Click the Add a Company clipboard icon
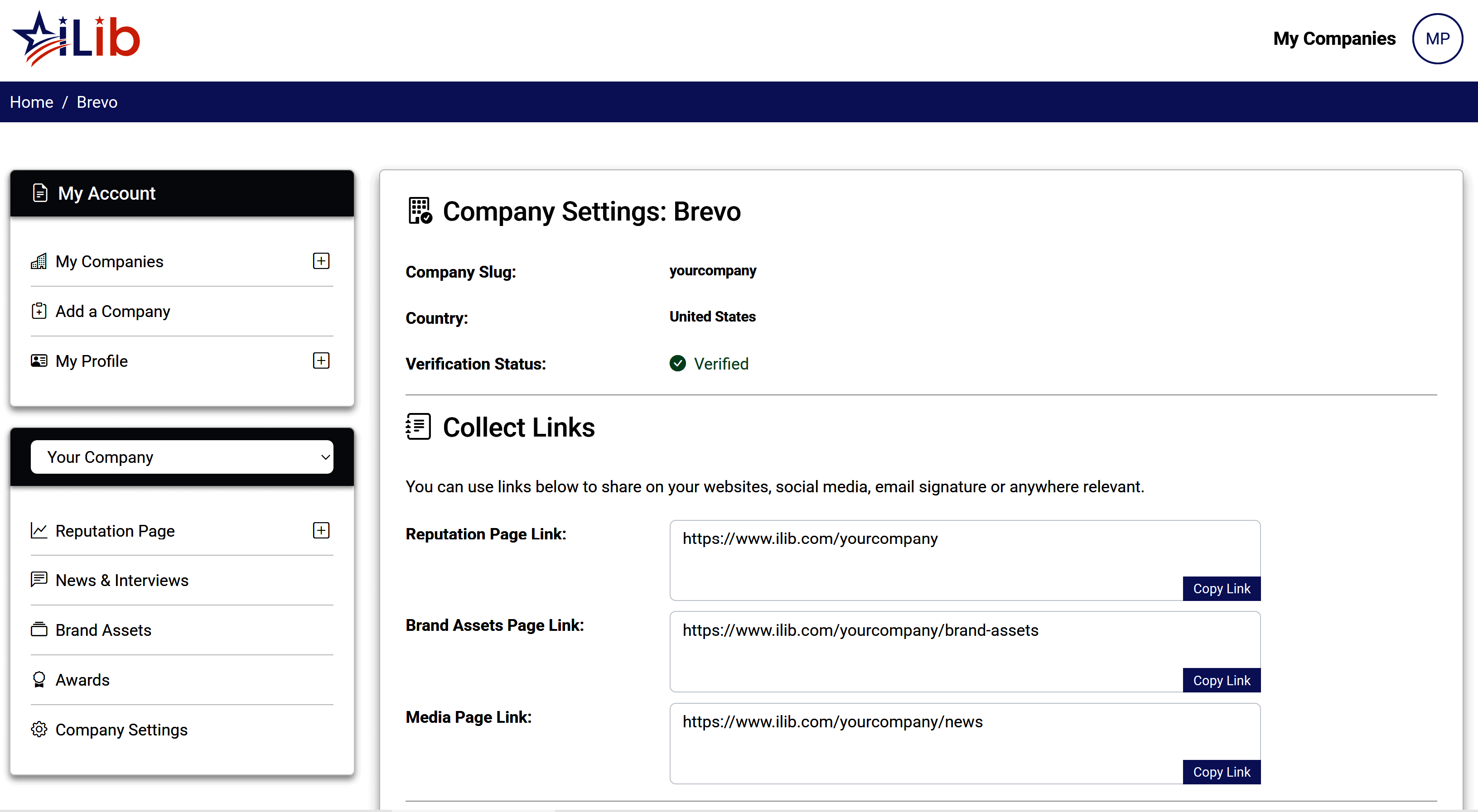This screenshot has height=812, width=1478. 39,311
